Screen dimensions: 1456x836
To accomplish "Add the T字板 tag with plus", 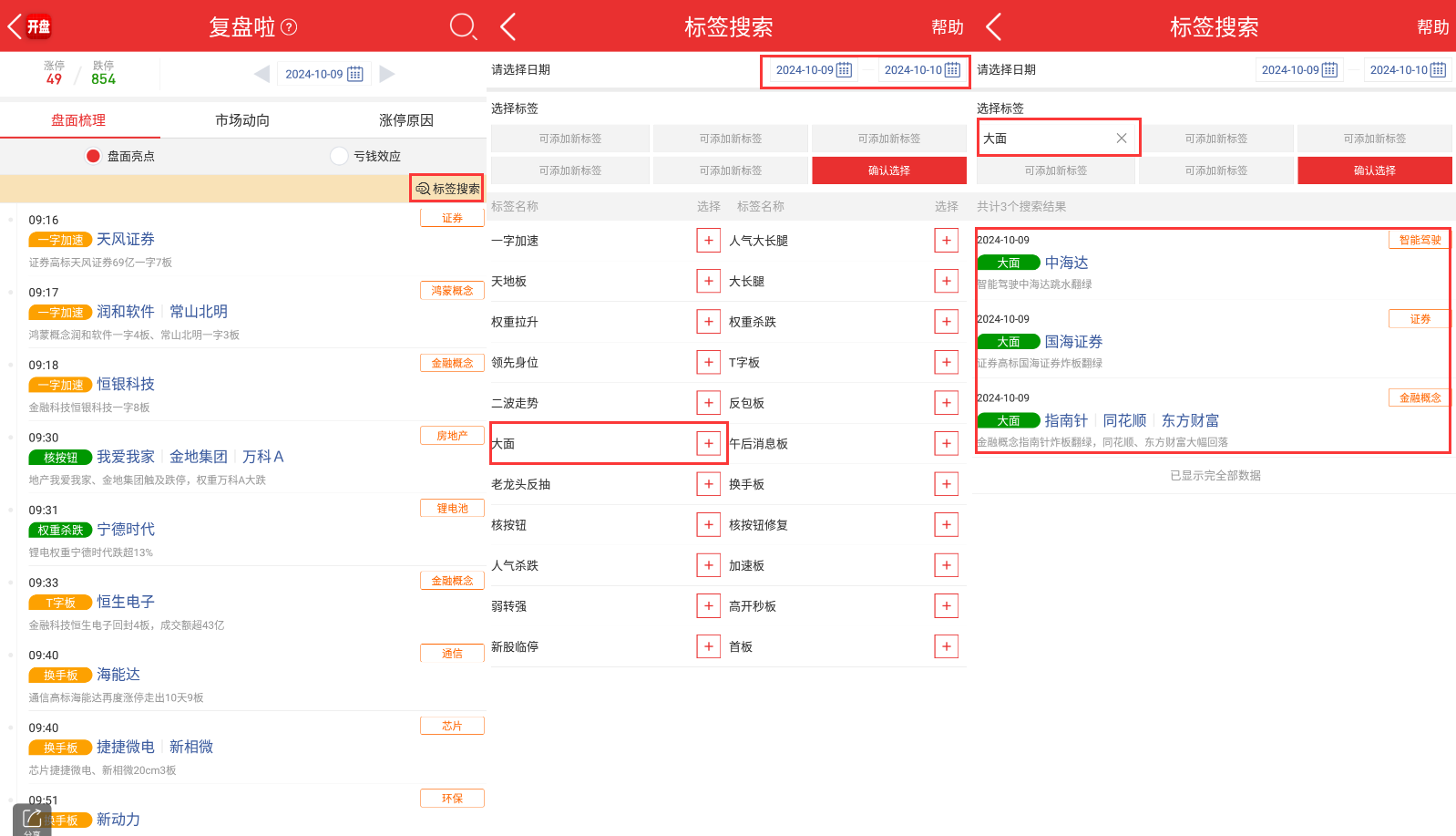I will pos(947,362).
